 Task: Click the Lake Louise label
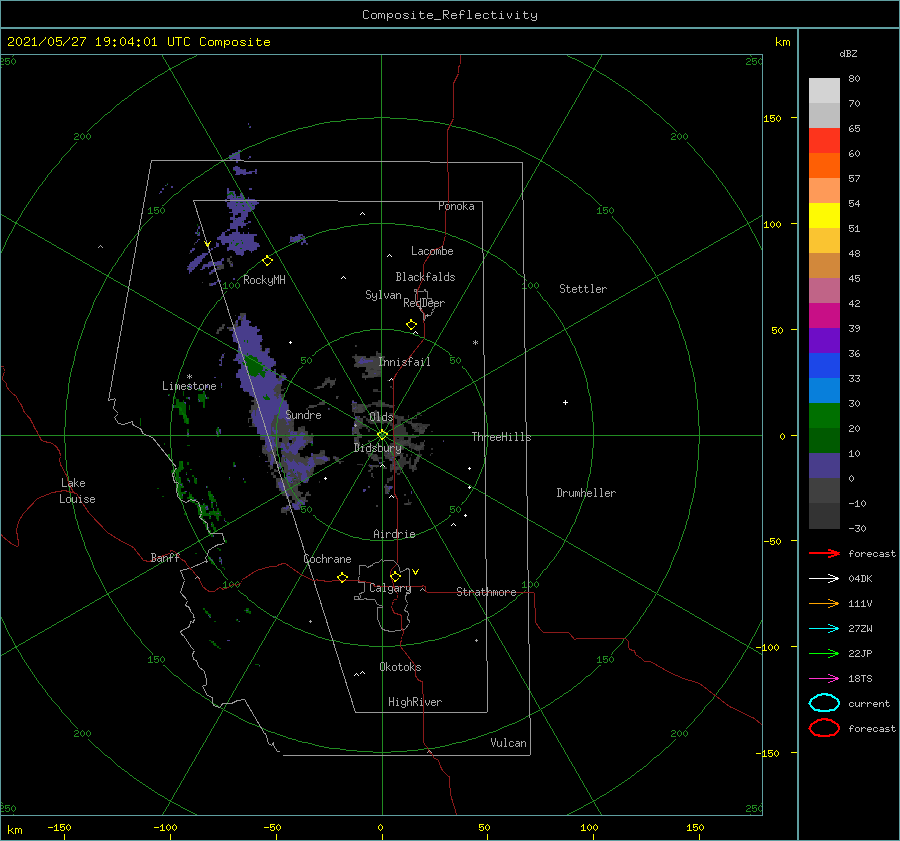pyautogui.click(x=77, y=491)
